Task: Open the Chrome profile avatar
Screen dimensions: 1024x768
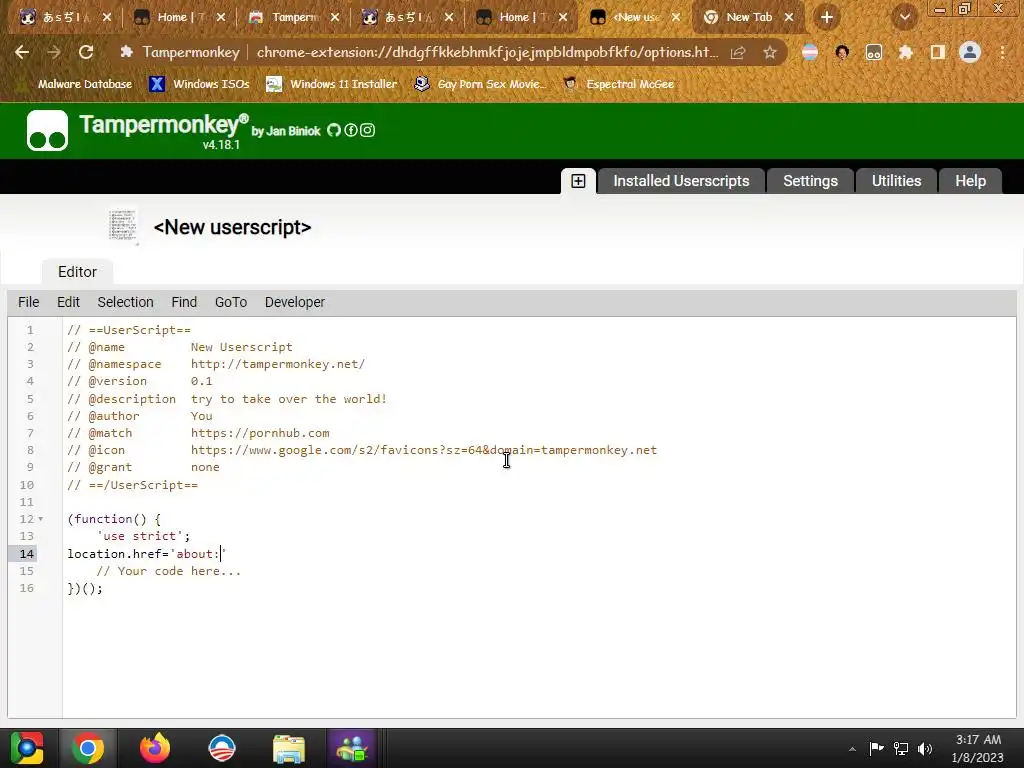Action: point(970,52)
